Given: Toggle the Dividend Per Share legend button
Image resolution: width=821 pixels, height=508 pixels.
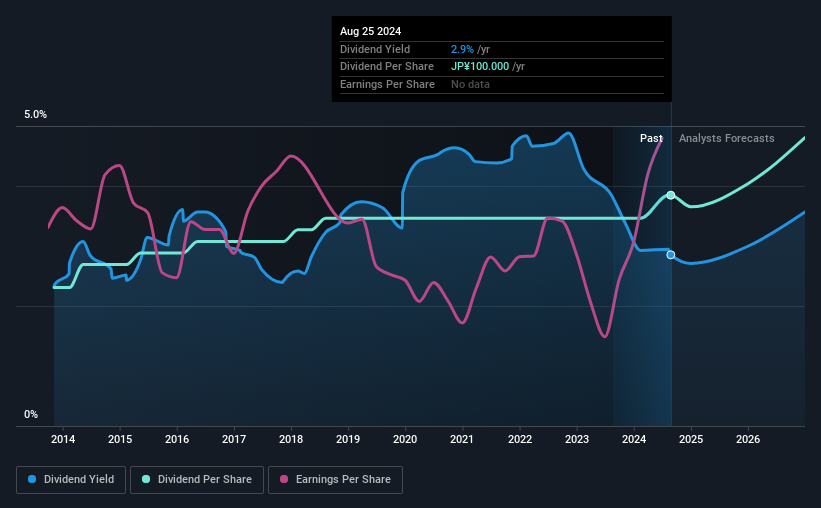Looking at the screenshot, I should point(197,480).
